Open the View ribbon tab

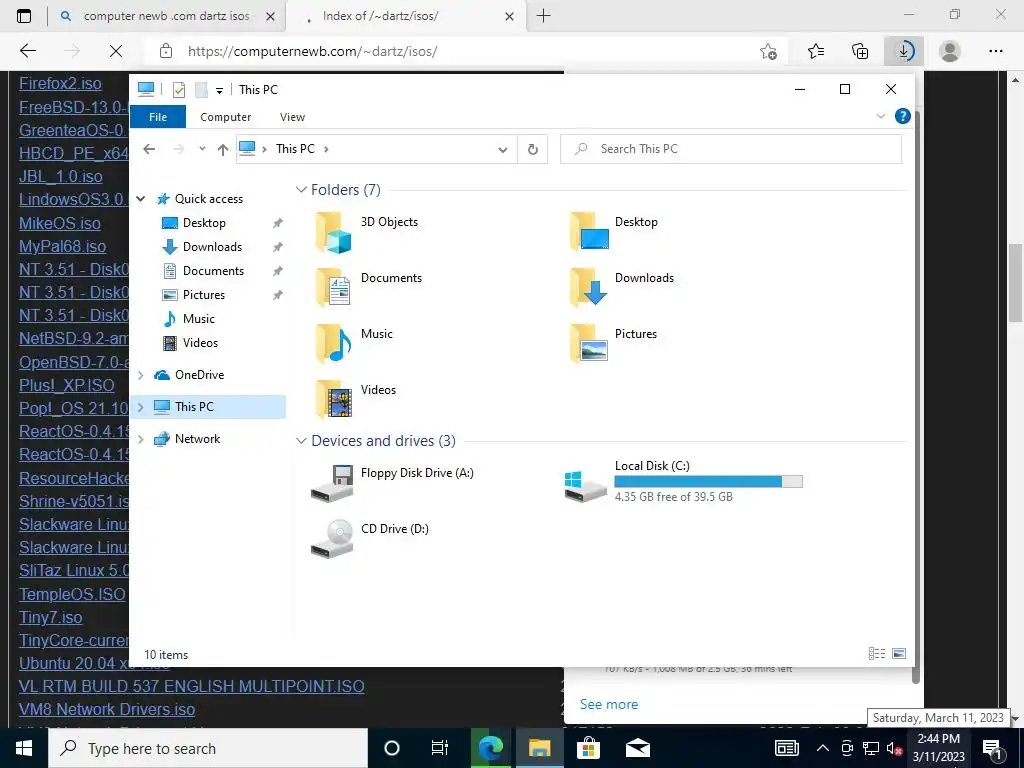click(292, 117)
